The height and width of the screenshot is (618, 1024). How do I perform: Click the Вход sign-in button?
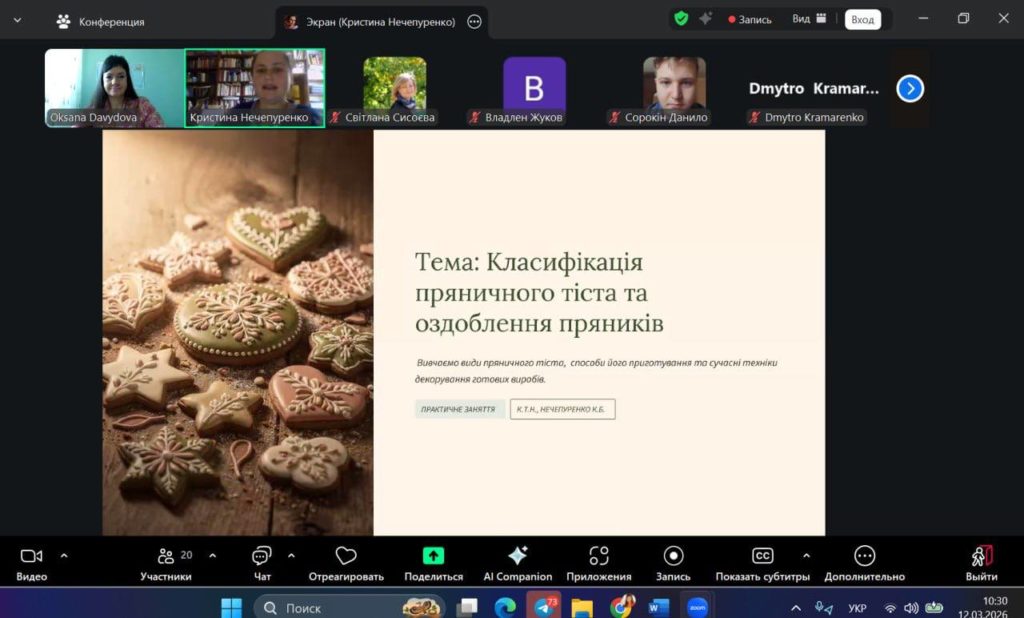862,19
